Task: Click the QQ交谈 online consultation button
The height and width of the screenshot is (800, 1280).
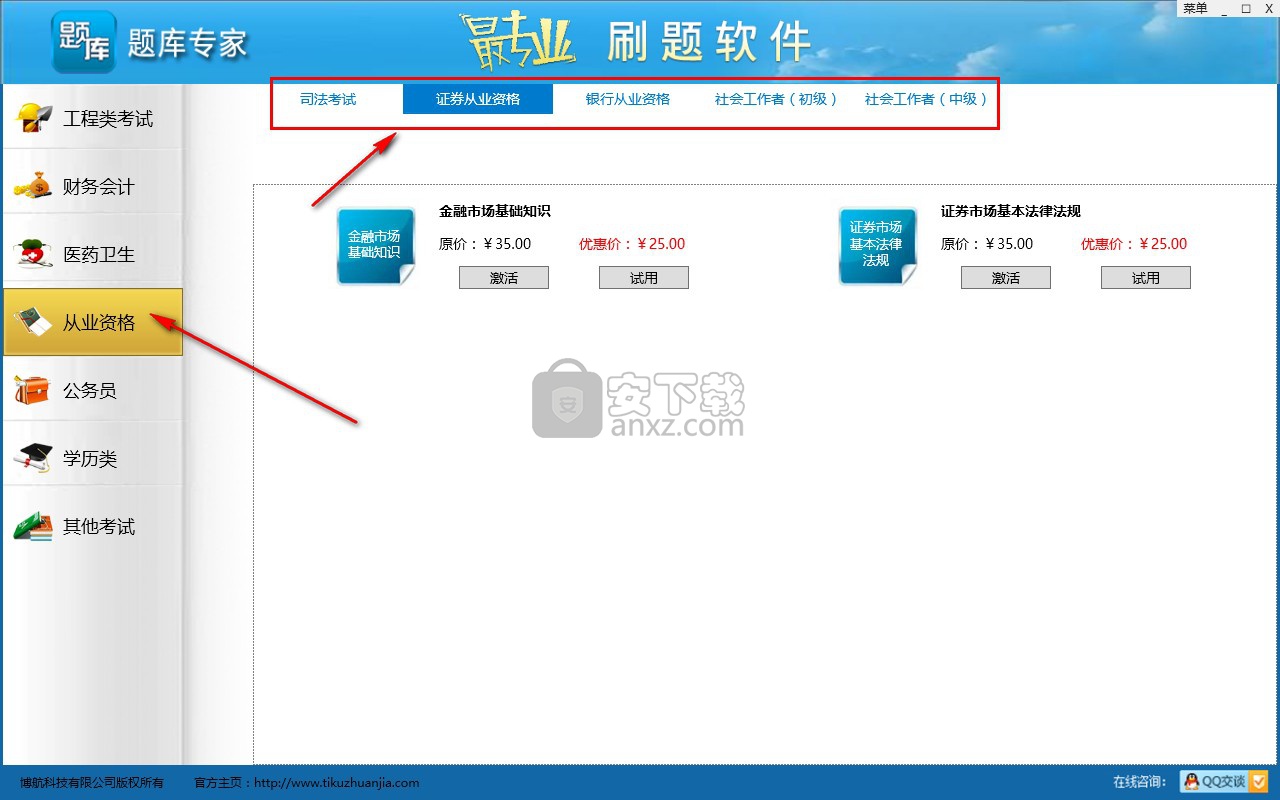Action: coord(1224,781)
